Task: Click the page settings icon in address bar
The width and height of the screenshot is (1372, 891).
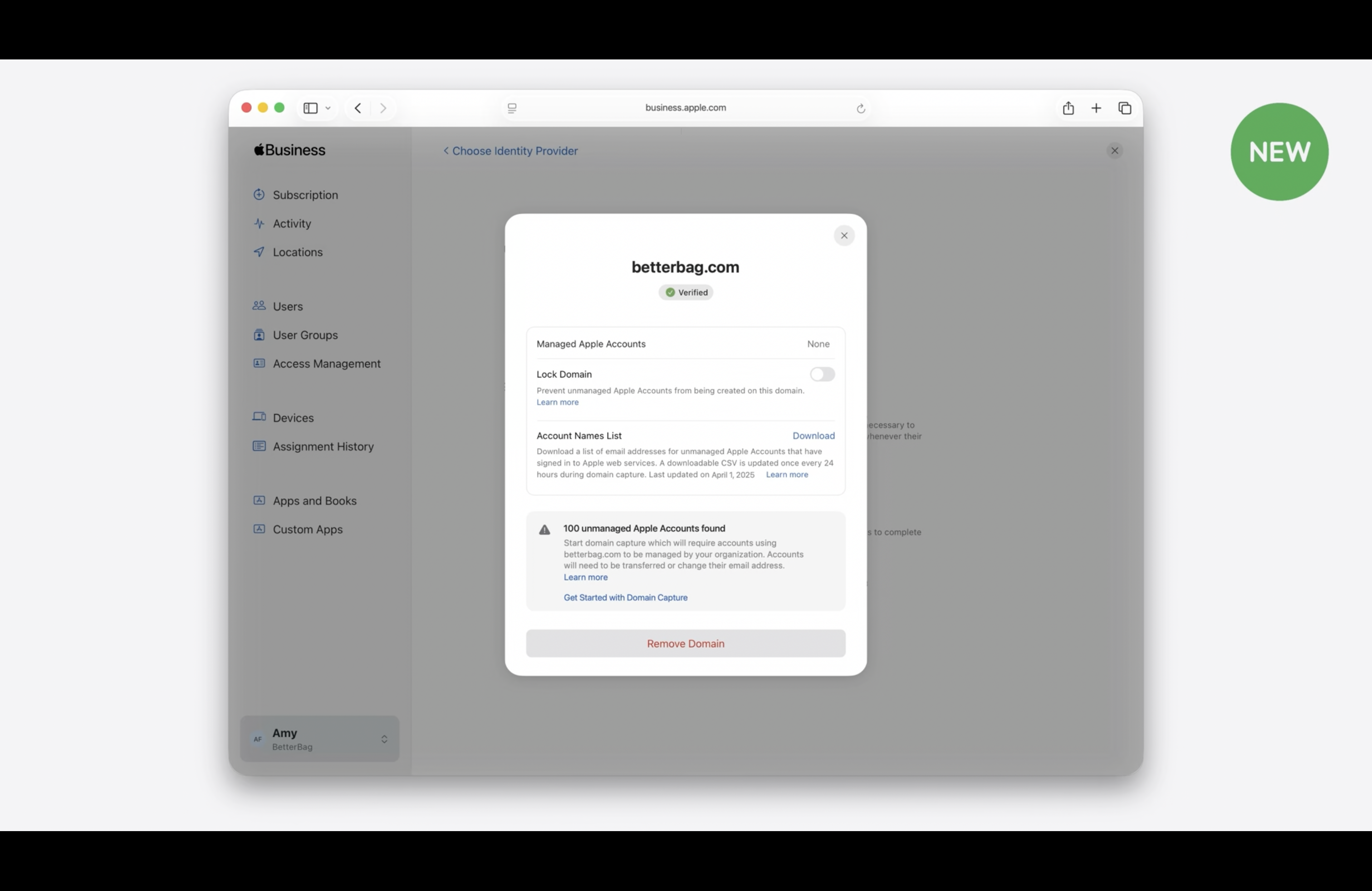Action: point(512,108)
